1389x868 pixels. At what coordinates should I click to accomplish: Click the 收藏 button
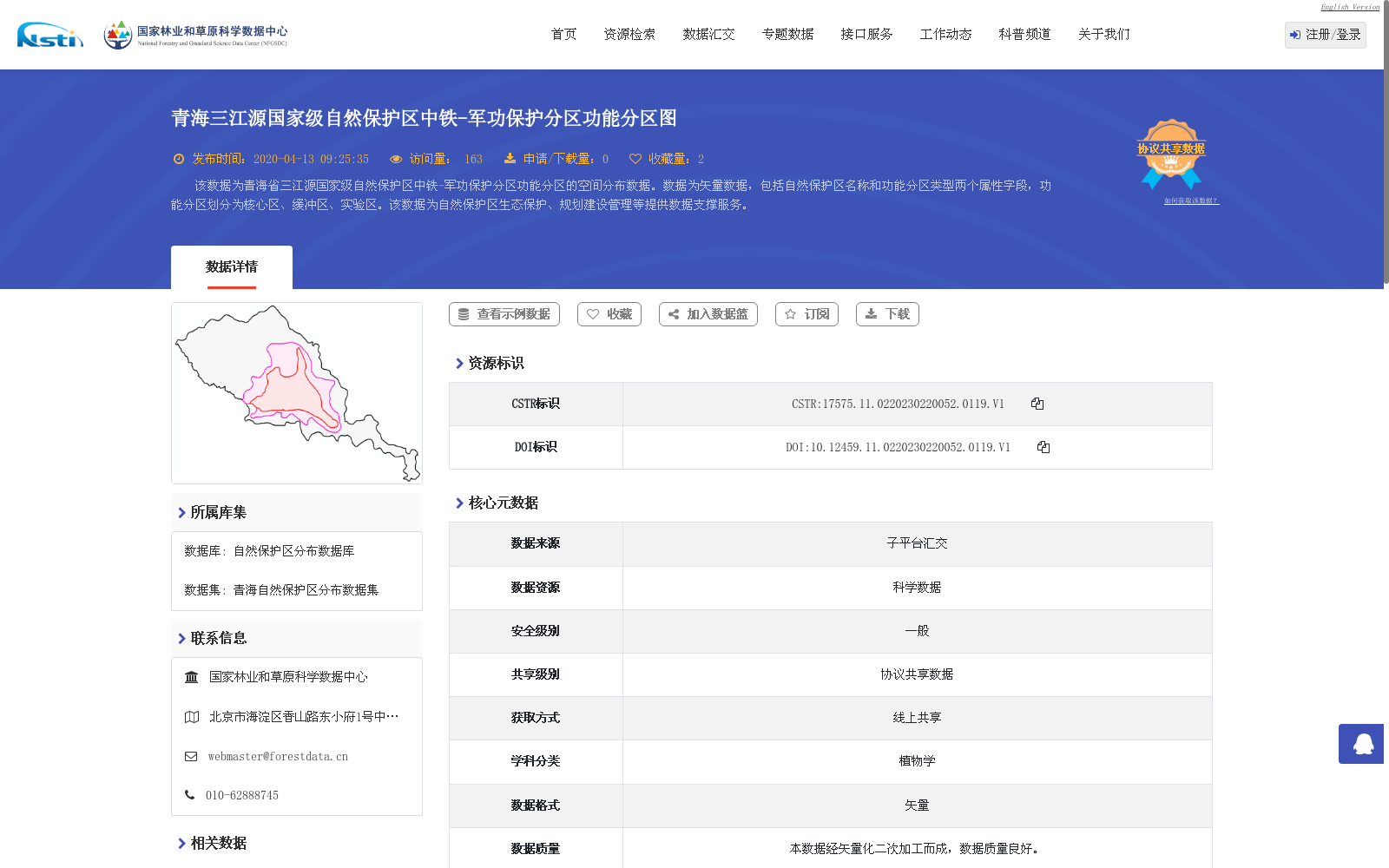(609, 314)
